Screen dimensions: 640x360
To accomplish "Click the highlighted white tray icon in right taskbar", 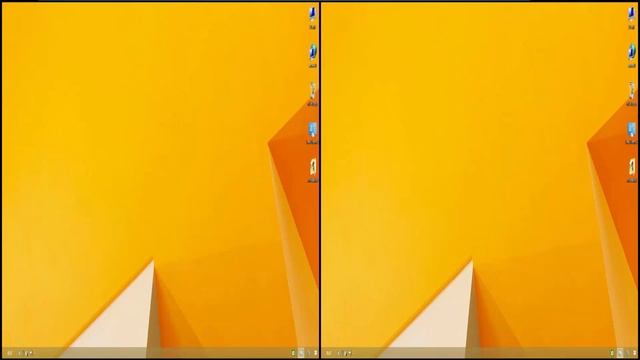I will point(620,353).
